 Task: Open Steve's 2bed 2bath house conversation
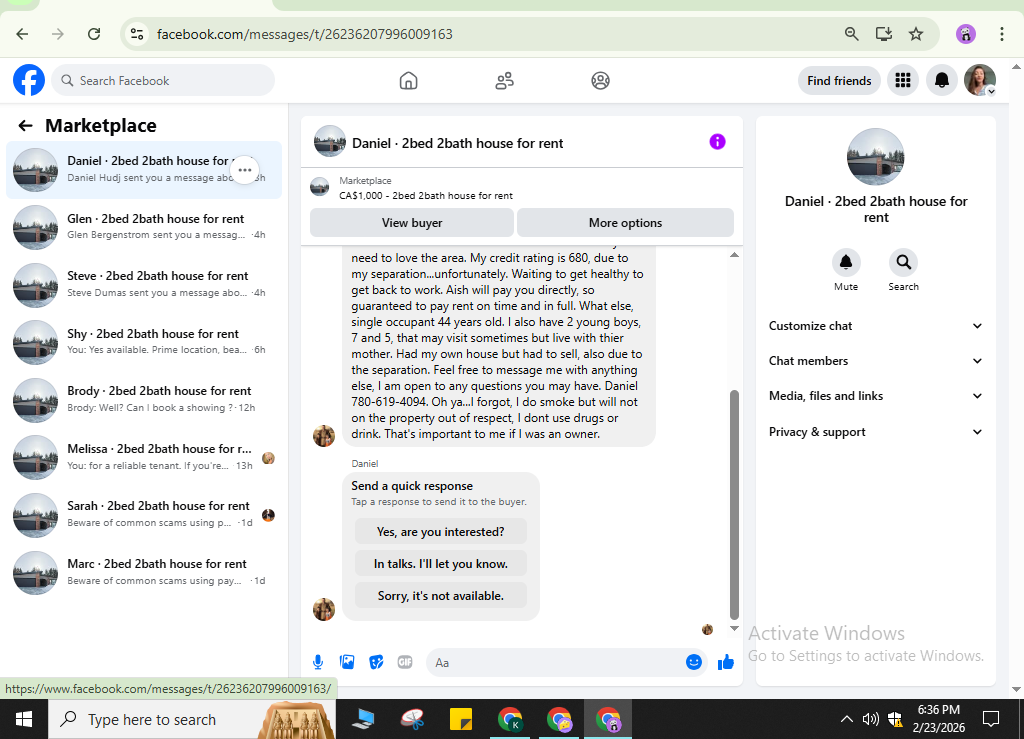[x=144, y=285]
